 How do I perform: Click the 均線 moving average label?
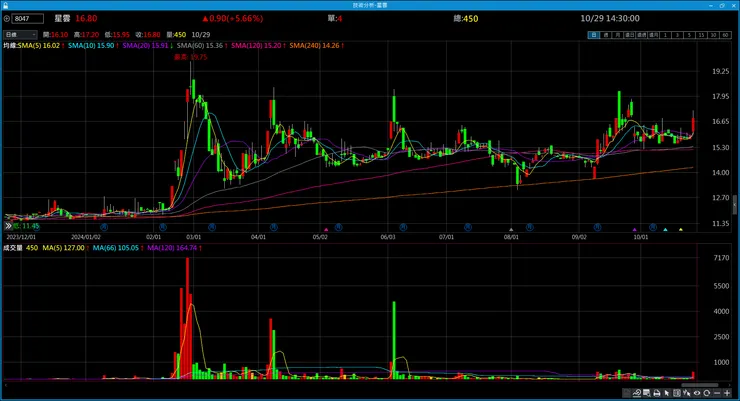pyautogui.click(x=10, y=46)
